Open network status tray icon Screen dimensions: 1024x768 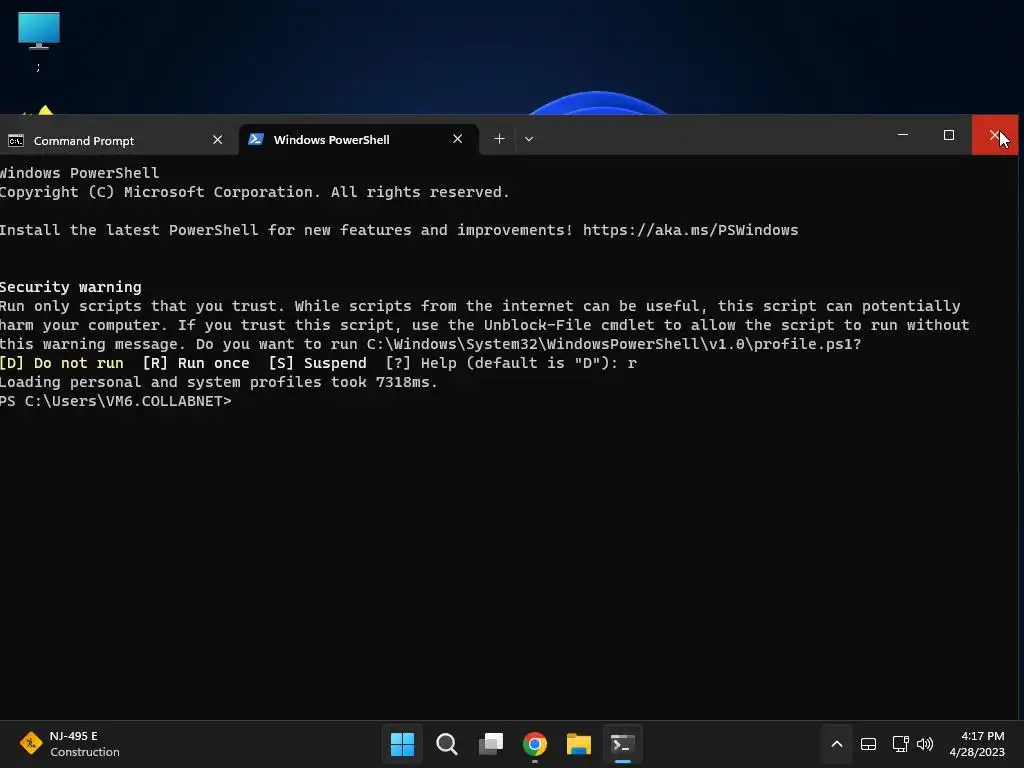tap(901, 744)
